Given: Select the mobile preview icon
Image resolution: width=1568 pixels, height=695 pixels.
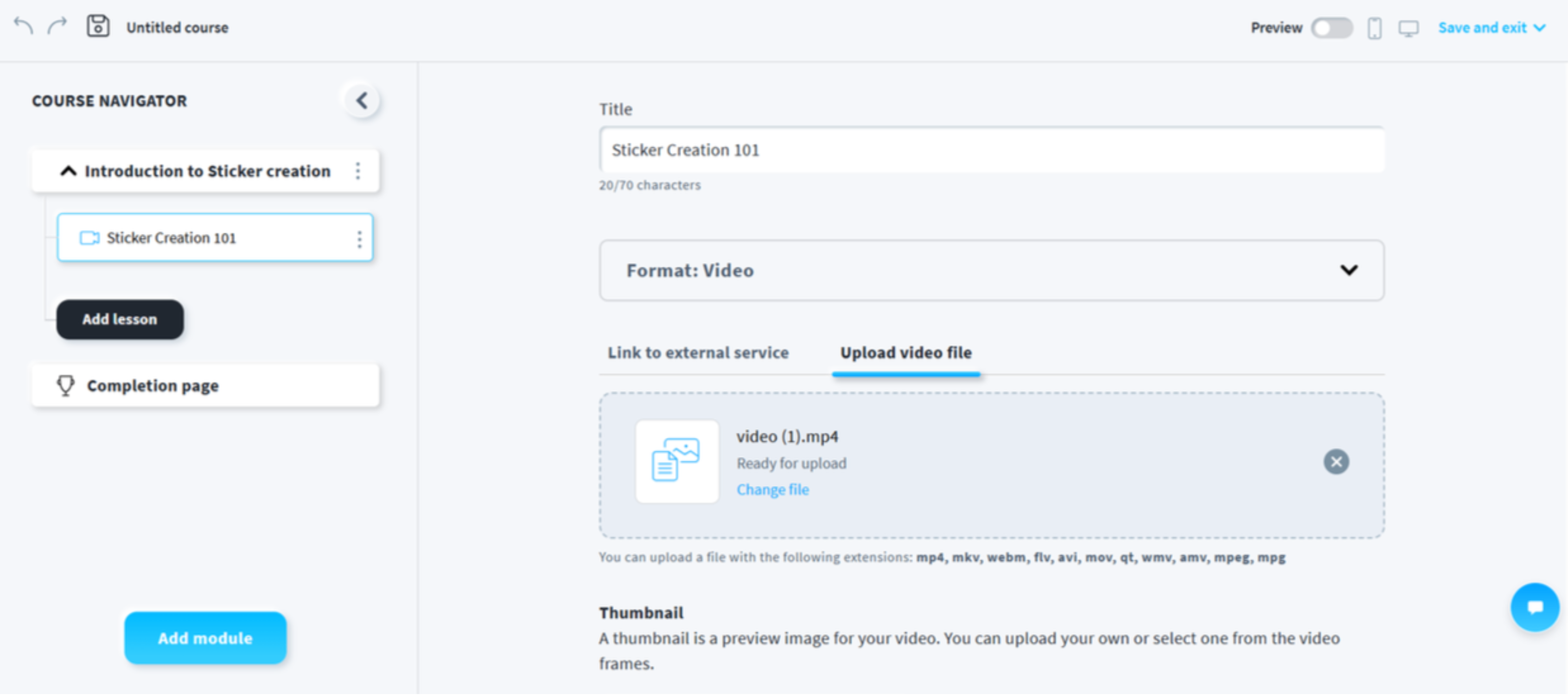Looking at the screenshot, I should [1375, 28].
